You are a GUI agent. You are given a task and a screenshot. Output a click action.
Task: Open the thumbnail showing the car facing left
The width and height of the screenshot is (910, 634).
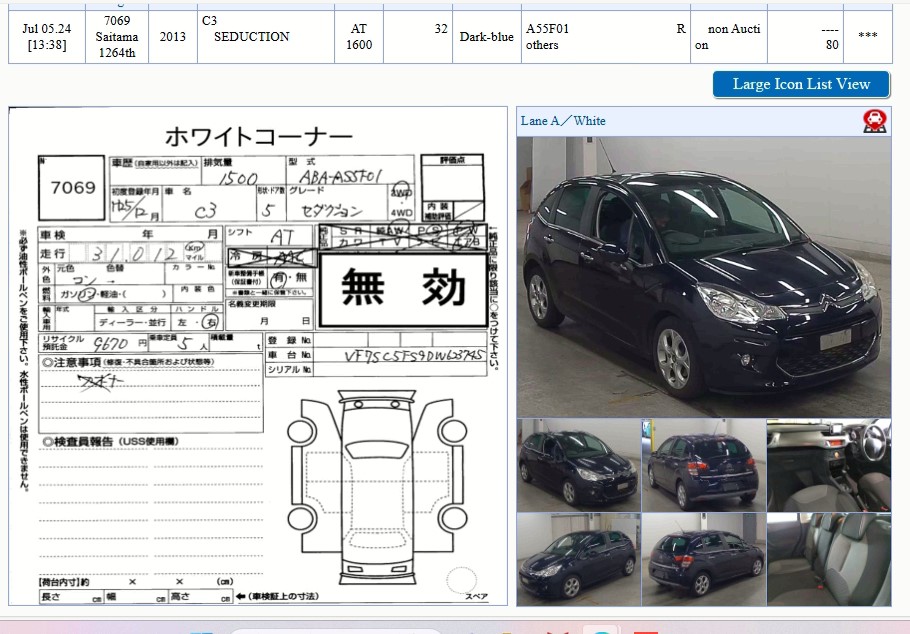(x=579, y=560)
